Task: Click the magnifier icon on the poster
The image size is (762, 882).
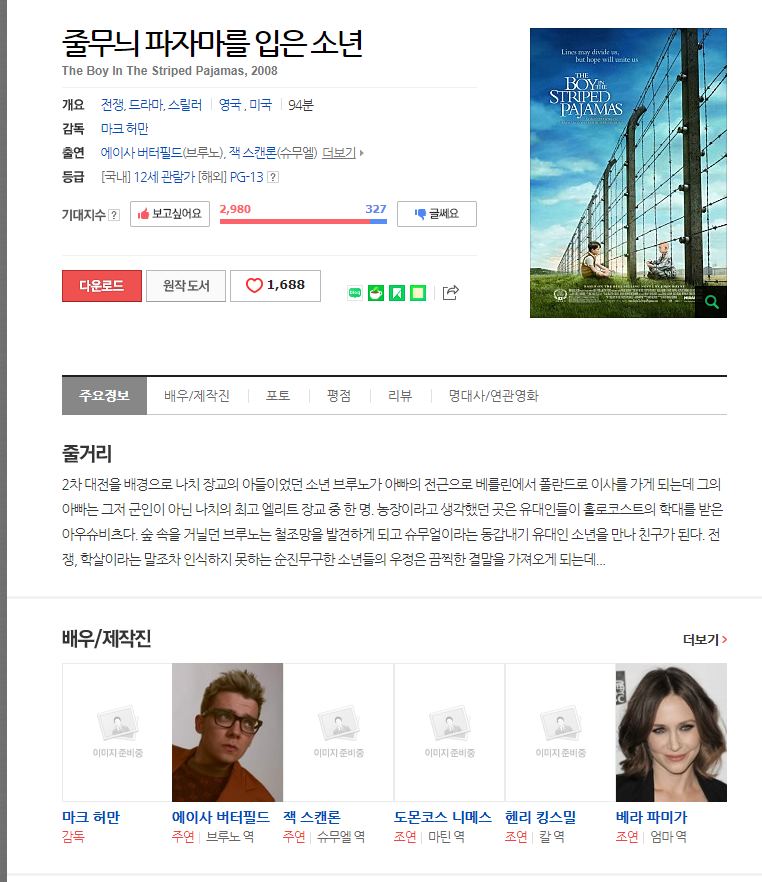Action: 711,302
